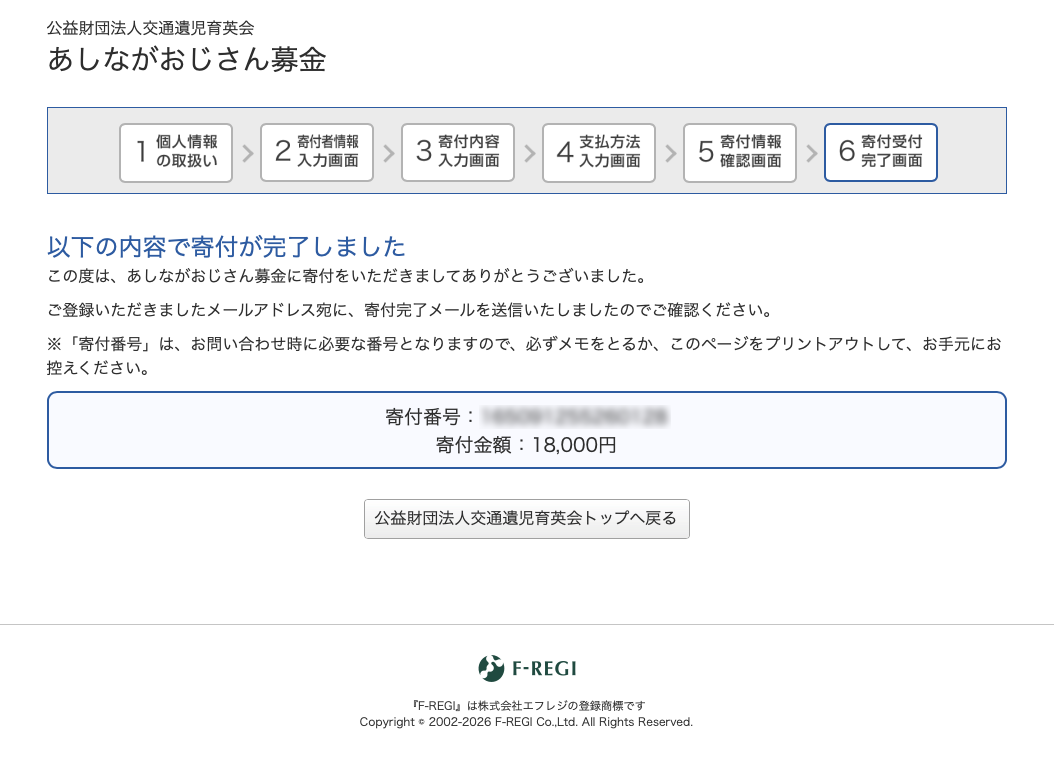The image size is (1054, 772).
Task: Click the thank-you sentence この度は、あしながおじさん募金に
Action: [x=348, y=276]
